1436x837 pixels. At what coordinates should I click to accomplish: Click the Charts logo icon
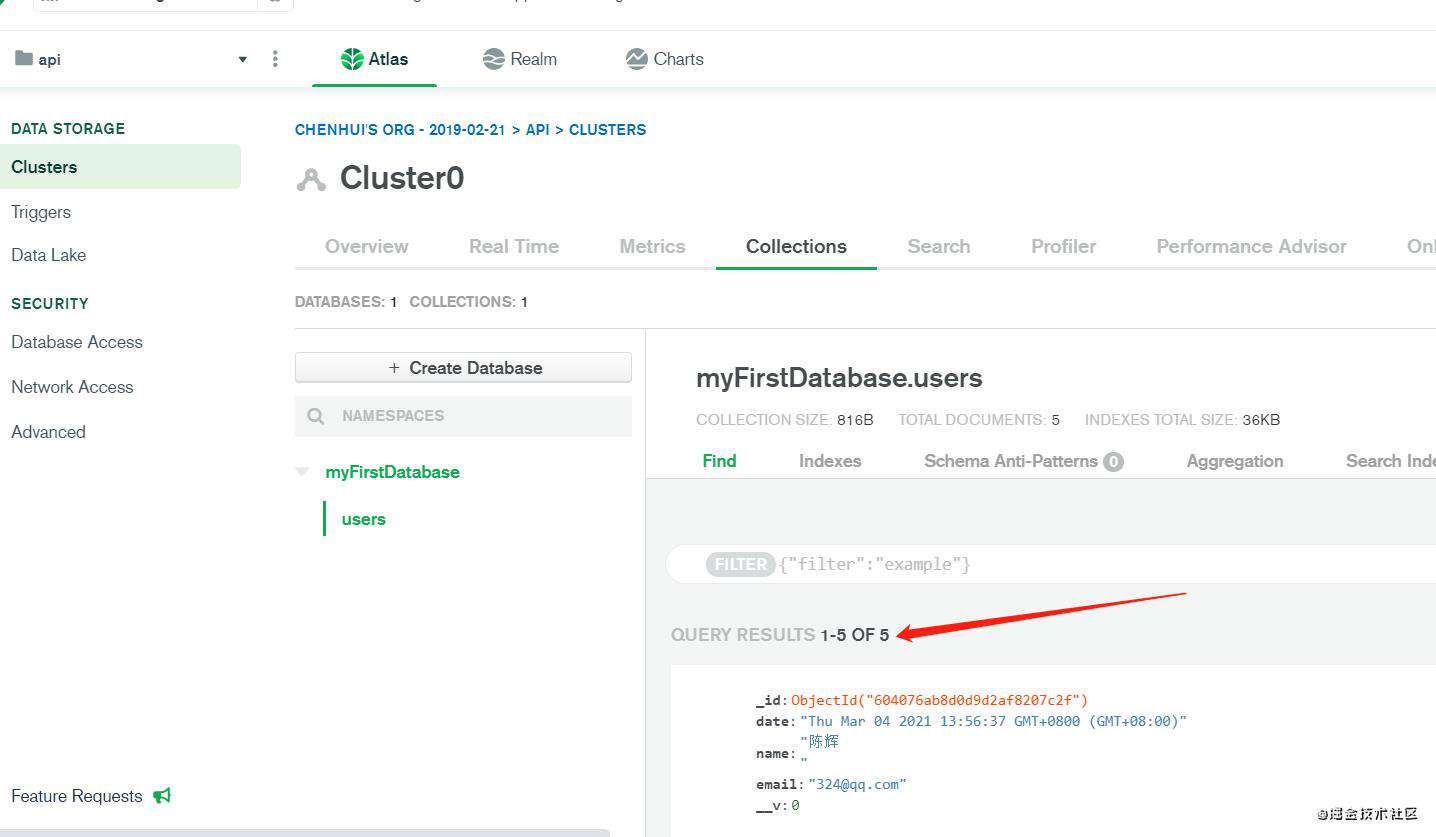(637, 59)
